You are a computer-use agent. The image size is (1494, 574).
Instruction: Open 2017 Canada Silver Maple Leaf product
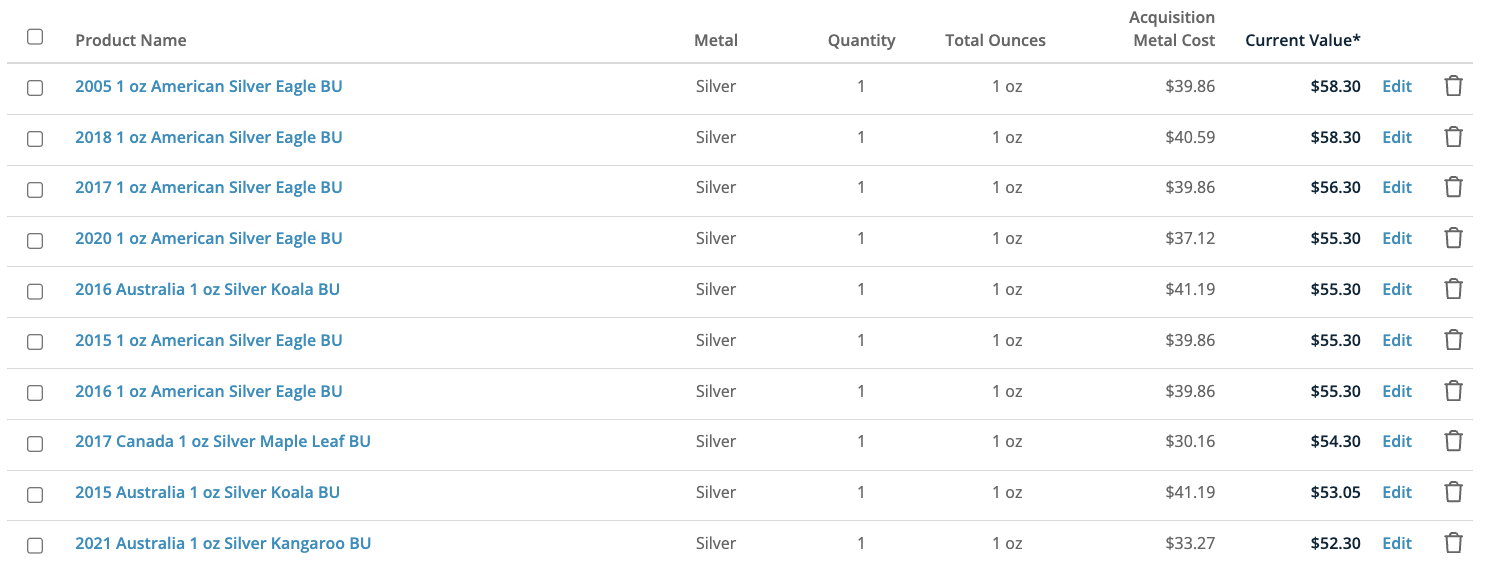coord(222,441)
